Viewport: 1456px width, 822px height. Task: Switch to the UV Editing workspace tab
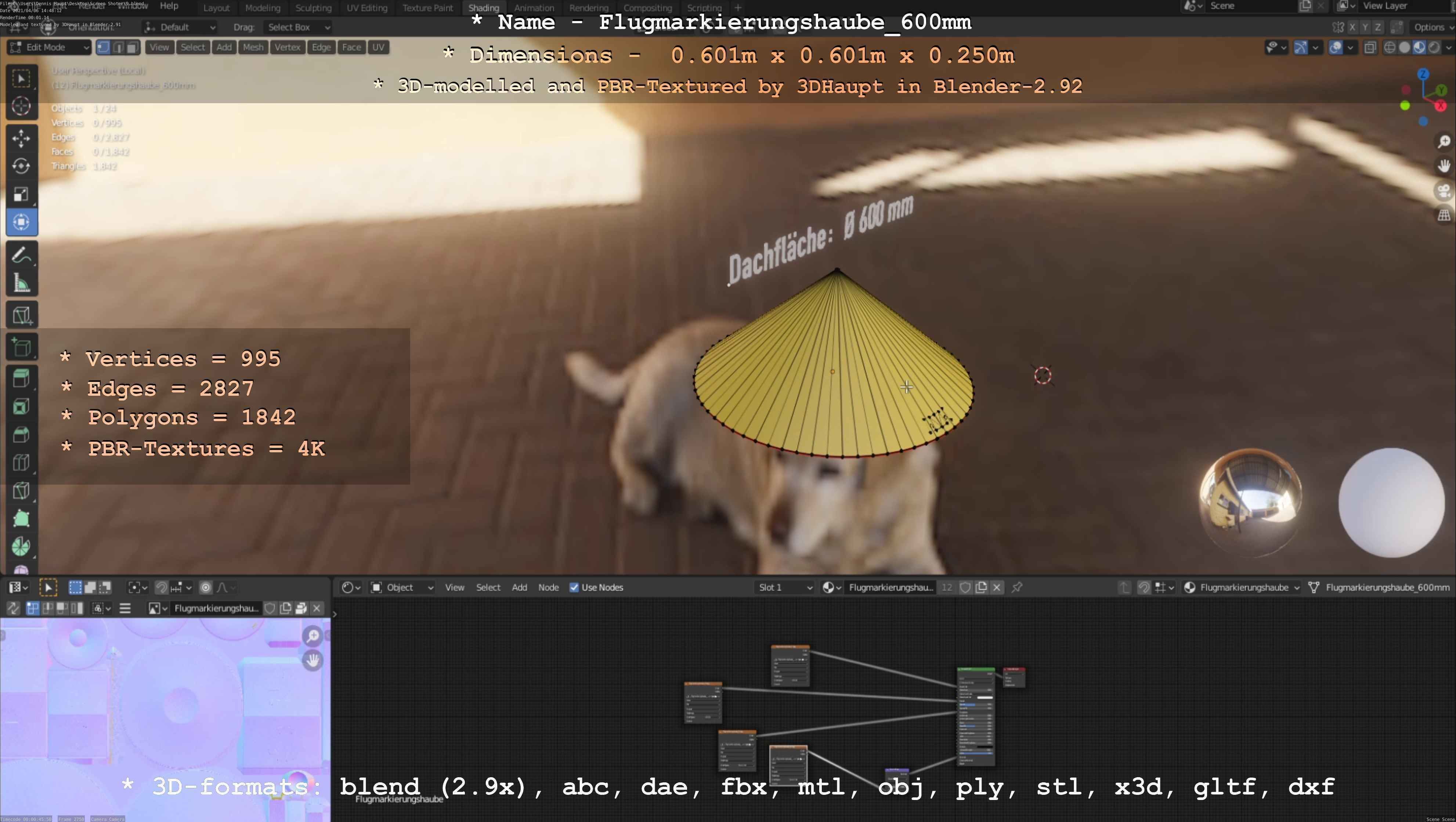367,8
